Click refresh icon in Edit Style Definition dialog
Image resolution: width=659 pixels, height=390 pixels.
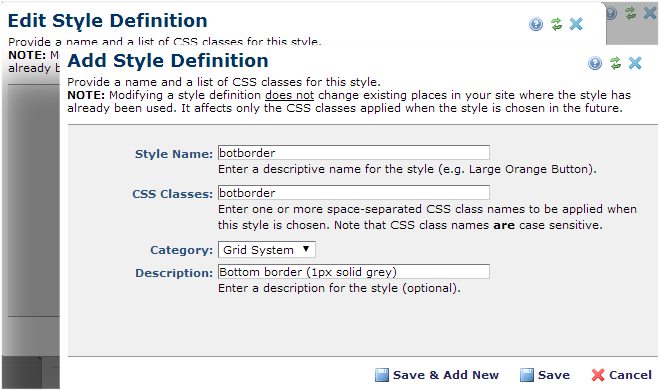(556, 24)
